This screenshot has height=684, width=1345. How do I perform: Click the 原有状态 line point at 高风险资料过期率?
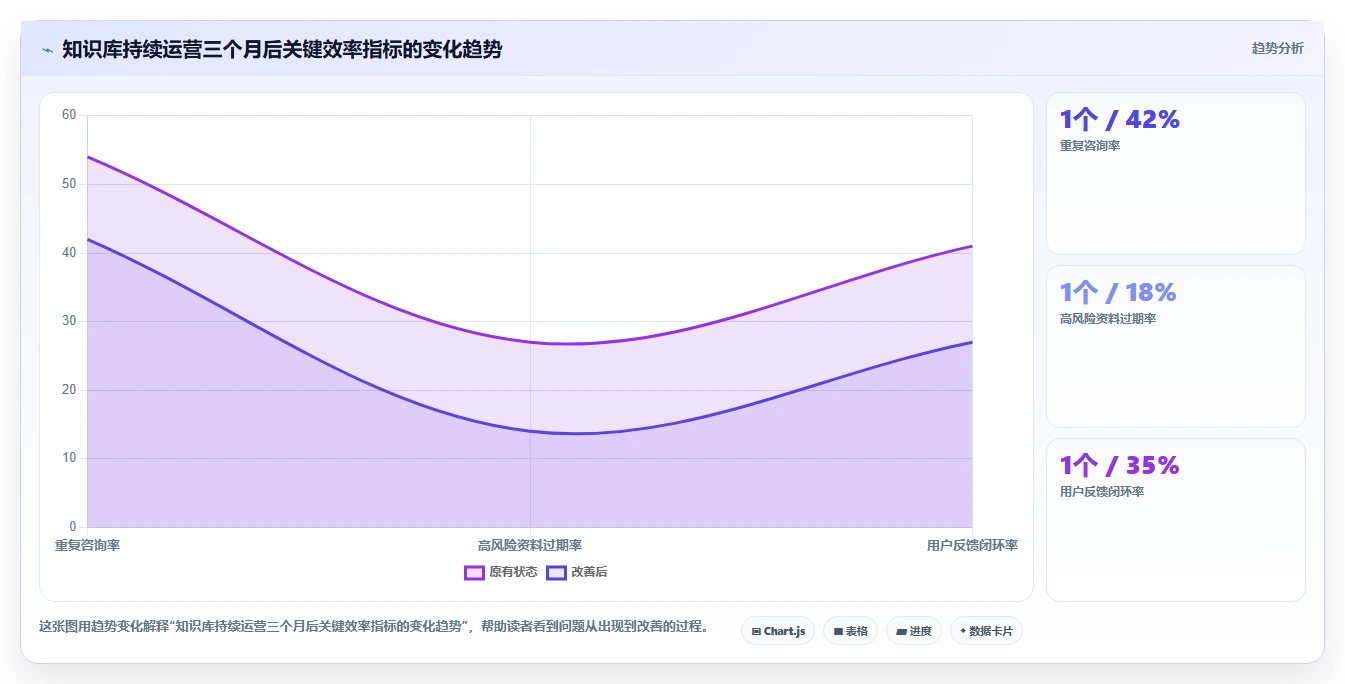coord(530,342)
